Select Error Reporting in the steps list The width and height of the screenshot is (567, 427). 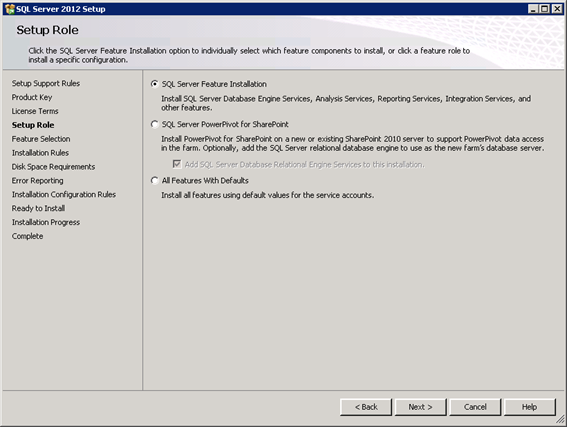click(x=38, y=180)
